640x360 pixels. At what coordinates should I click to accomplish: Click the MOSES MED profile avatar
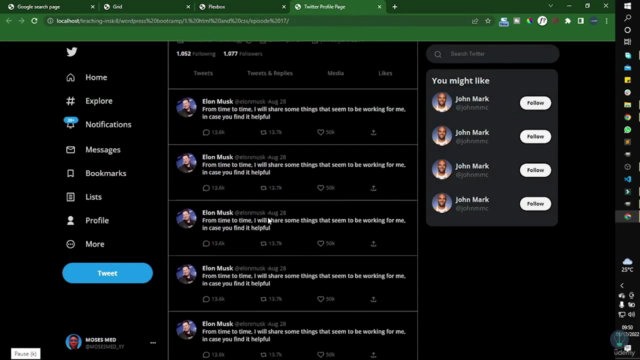point(73,342)
